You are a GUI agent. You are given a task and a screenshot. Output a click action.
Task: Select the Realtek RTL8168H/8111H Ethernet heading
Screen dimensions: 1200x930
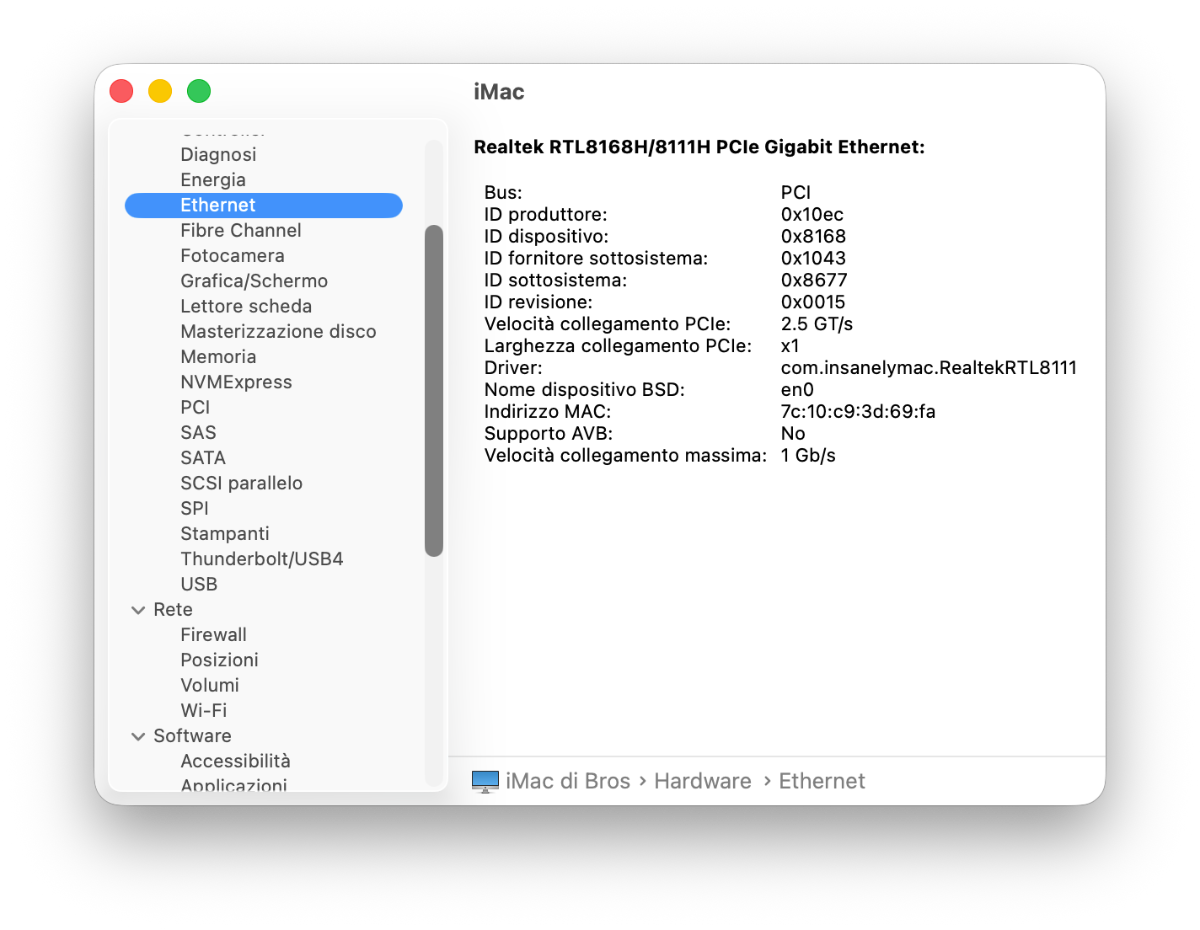(698, 147)
